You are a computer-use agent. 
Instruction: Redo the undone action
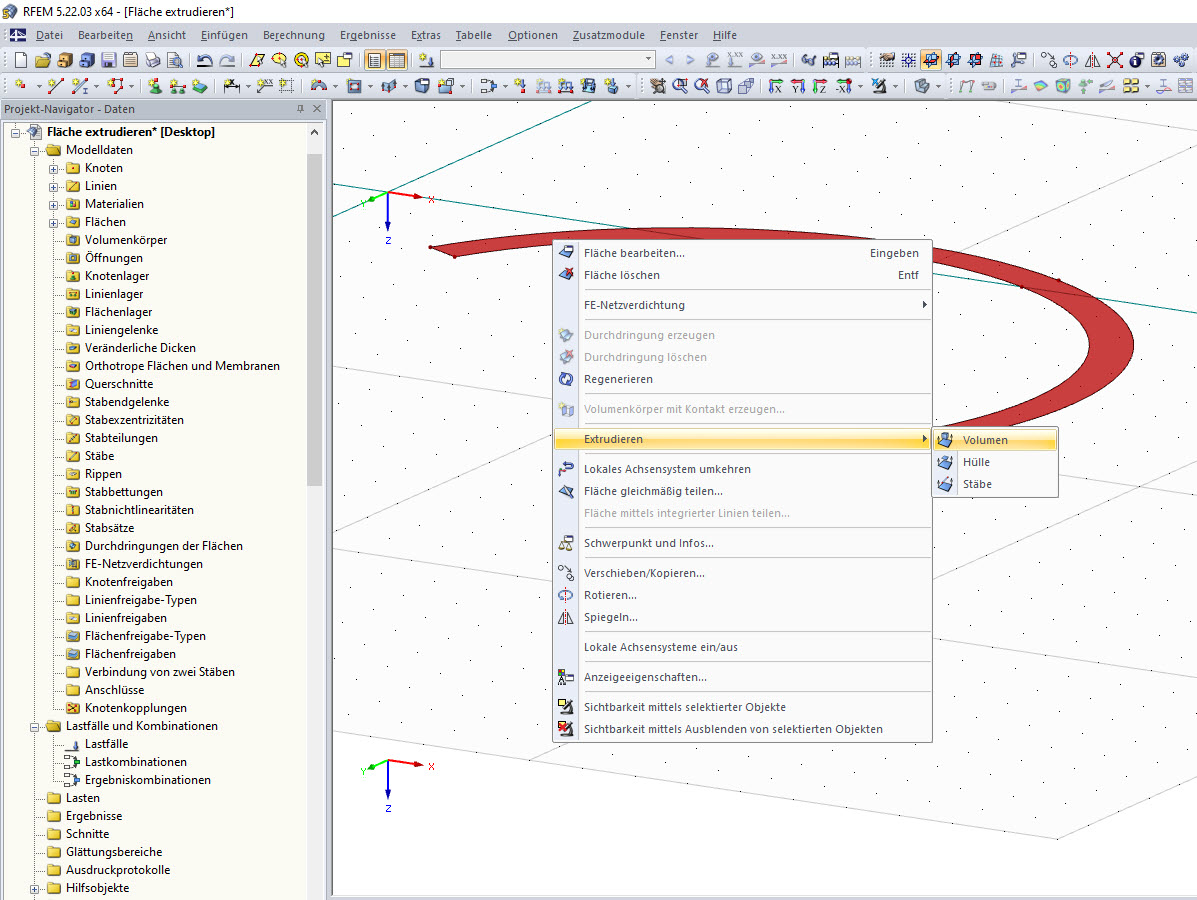(226, 59)
